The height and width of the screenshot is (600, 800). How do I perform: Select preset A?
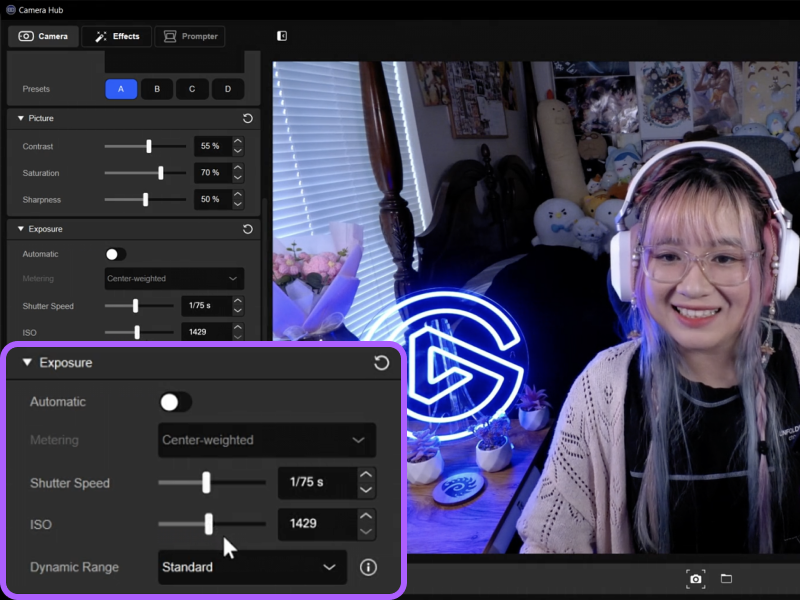pos(121,89)
